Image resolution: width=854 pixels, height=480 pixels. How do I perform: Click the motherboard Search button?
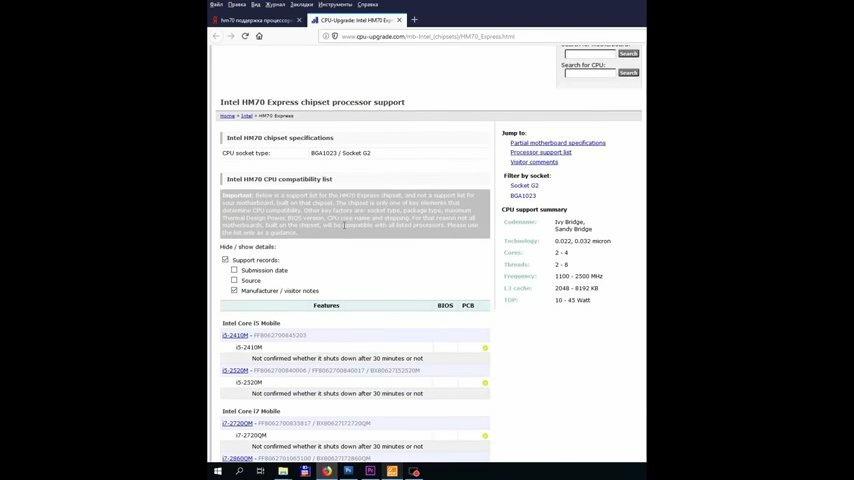point(628,53)
